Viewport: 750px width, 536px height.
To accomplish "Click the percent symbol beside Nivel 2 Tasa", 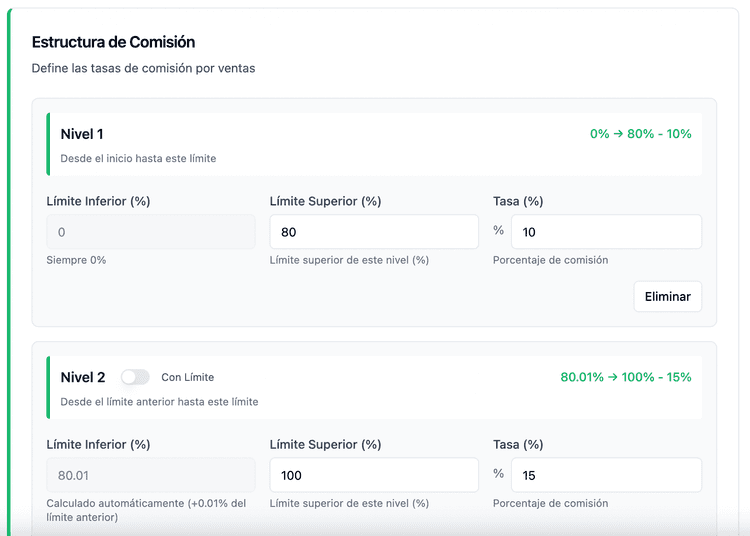I will coord(498,474).
